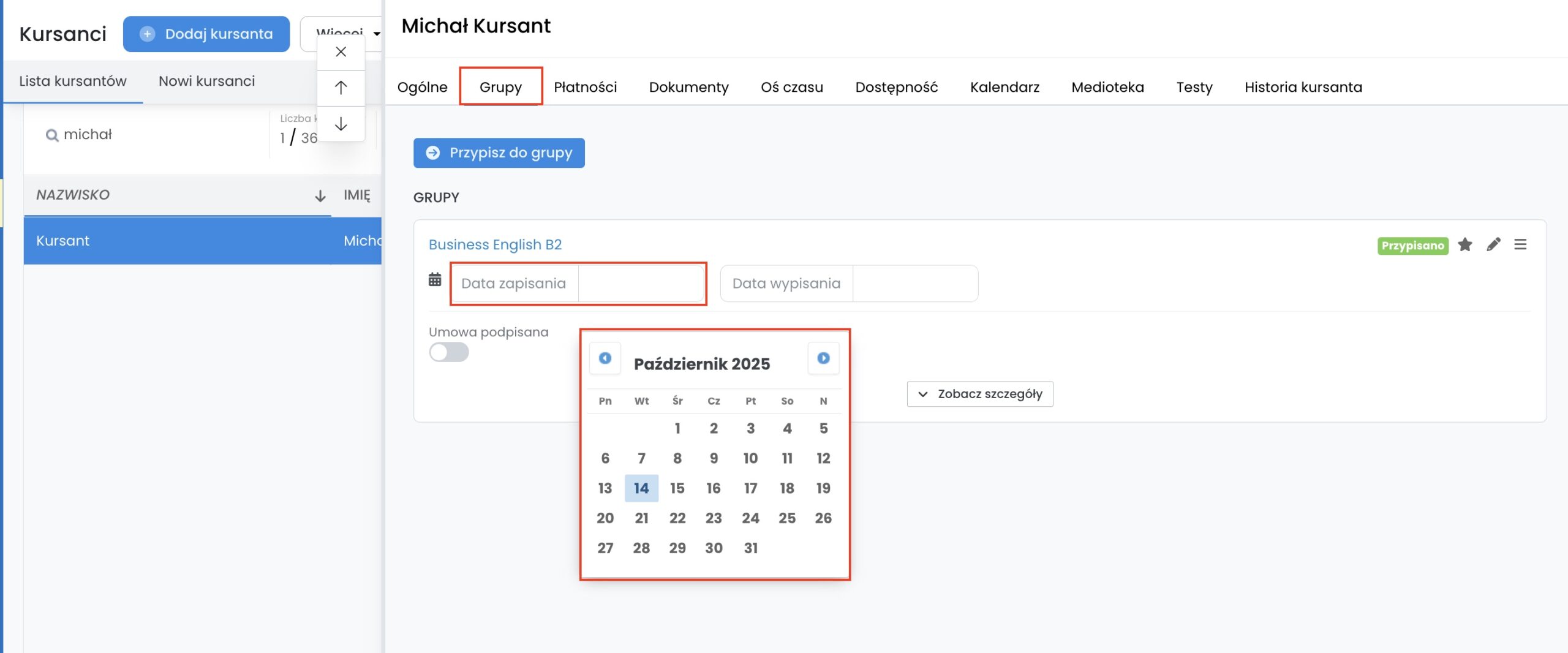Click the down arrow navigation icon
This screenshot has height=653, width=1568.
tap(341, 124)
